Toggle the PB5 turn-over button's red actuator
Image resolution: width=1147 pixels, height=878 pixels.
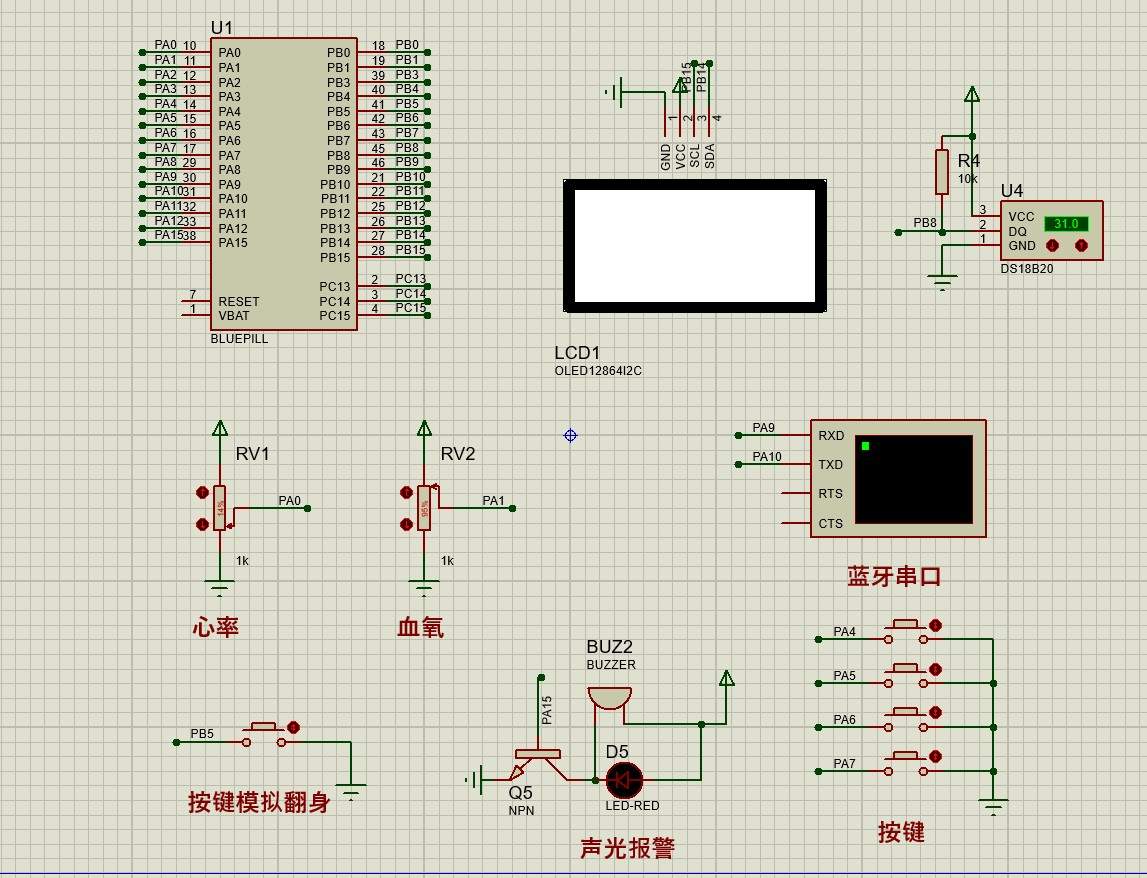293,728
